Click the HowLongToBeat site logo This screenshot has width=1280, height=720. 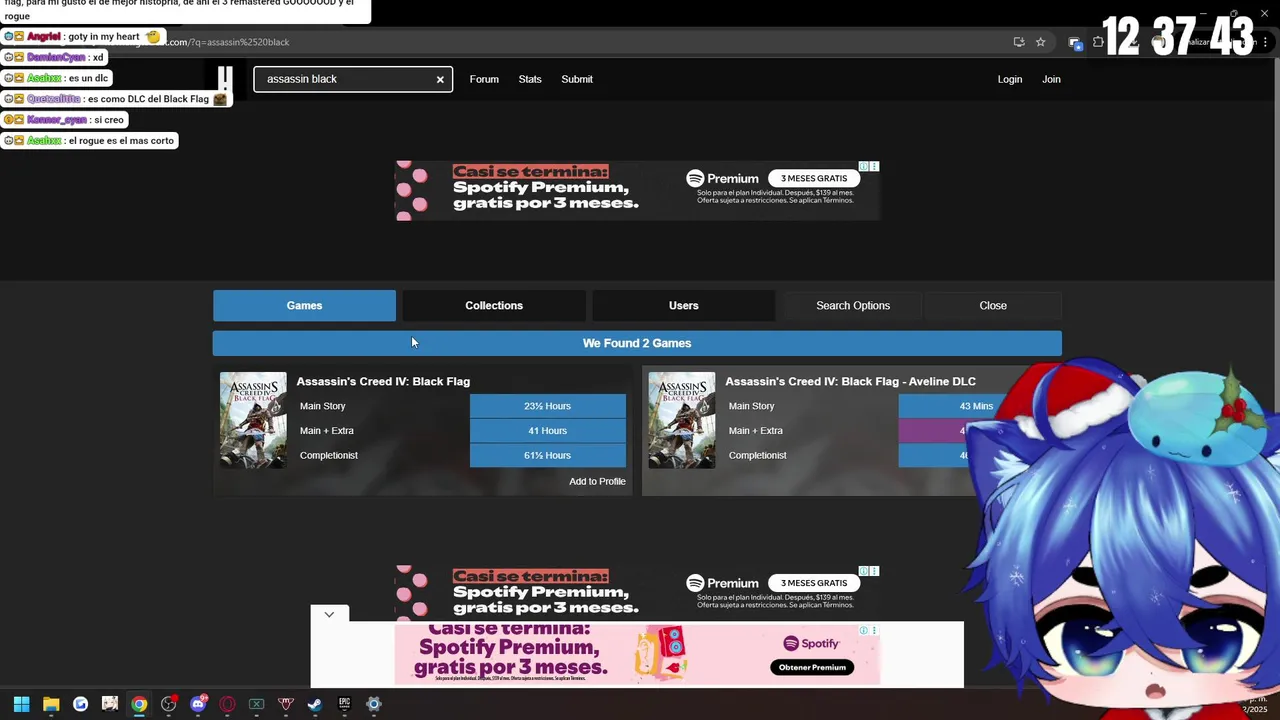pyautogui.click(x=225, y=79)
